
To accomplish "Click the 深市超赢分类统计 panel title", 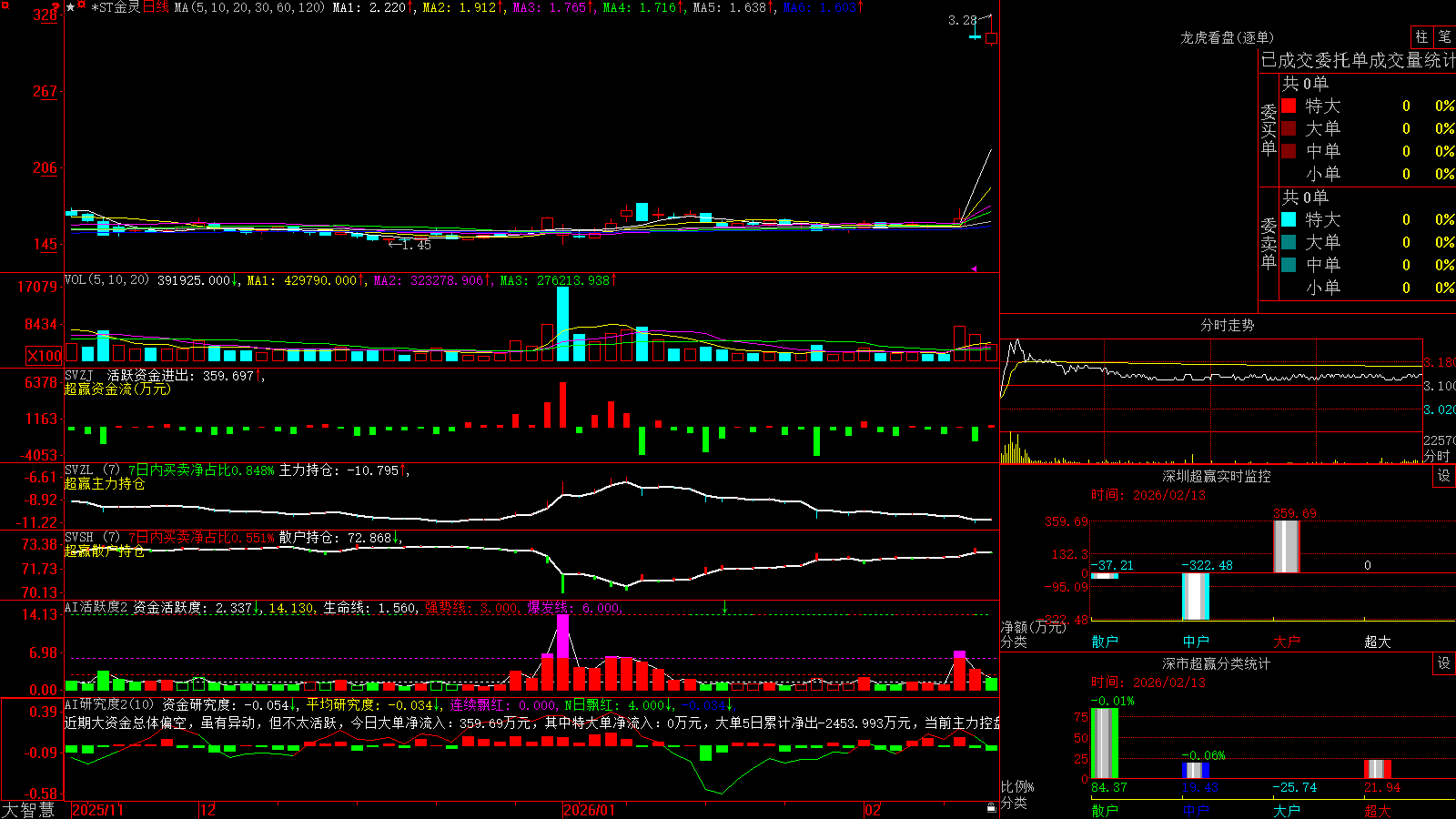I will click(1217, 663).
